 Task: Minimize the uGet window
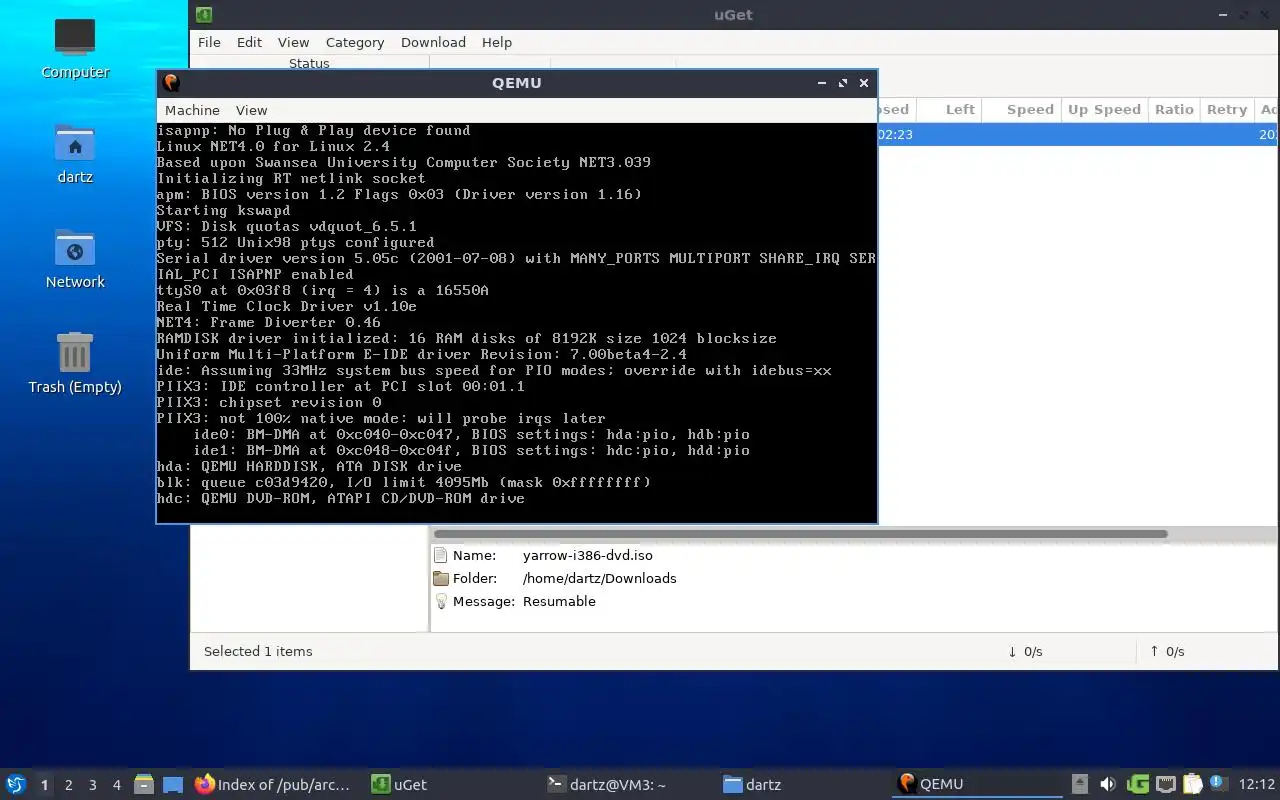(1224, 15)
